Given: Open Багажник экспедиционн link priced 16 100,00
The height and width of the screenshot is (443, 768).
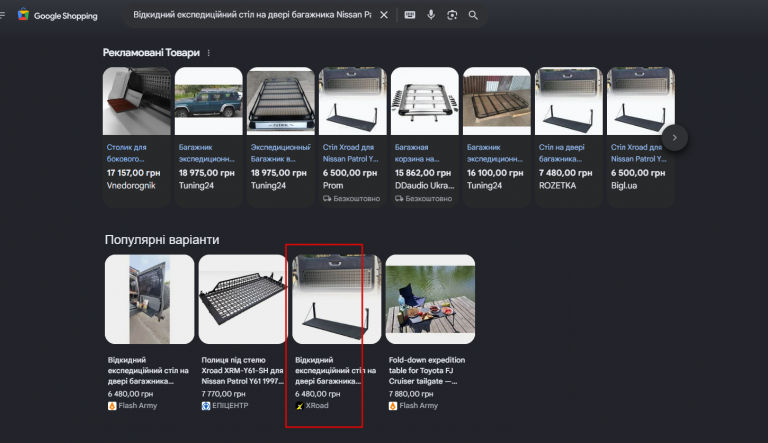Looking at the screenshot, I should [x=495, y=153].
